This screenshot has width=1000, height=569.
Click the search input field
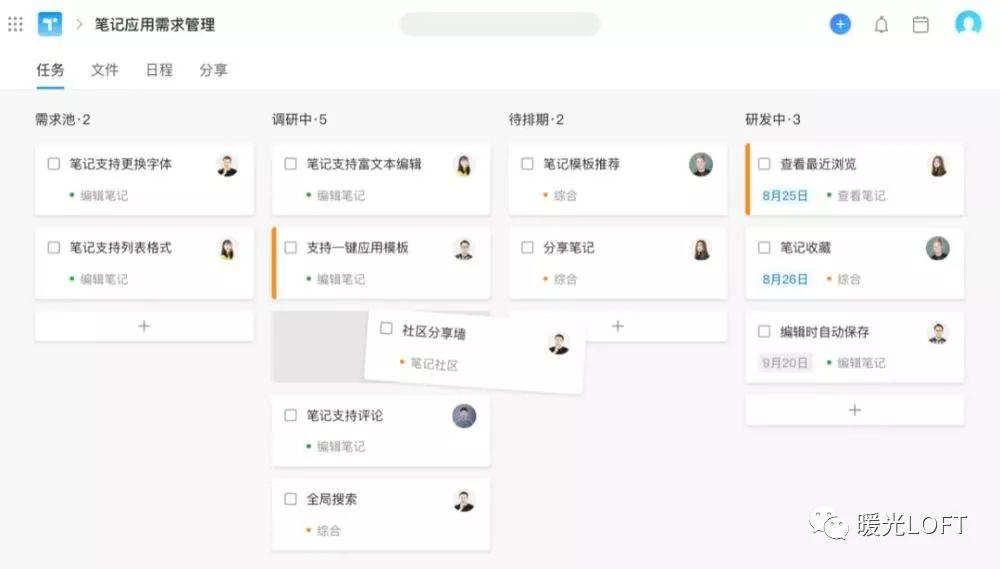(500, 24)
